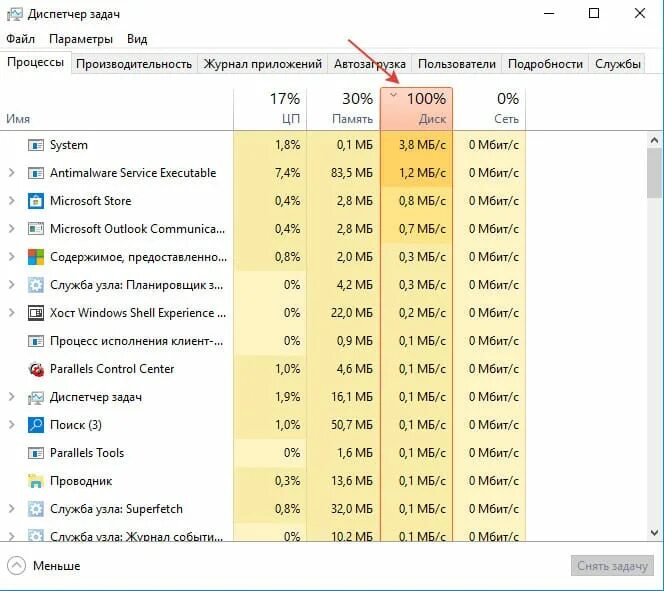Click the 16,1 МБ memory value
The height and width of the screenshot is (591, 664).
click(352, 397)
